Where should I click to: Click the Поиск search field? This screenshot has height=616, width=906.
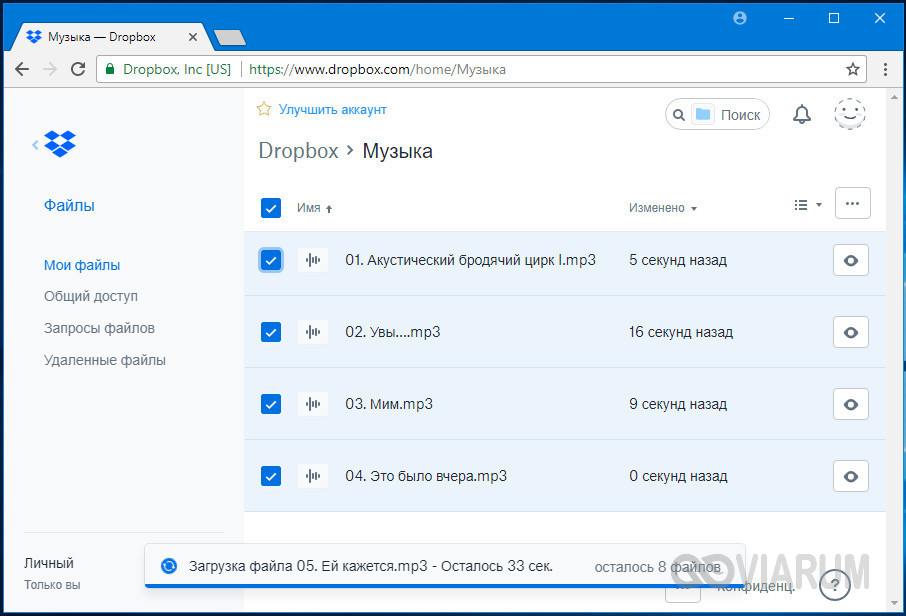point(740,115)
